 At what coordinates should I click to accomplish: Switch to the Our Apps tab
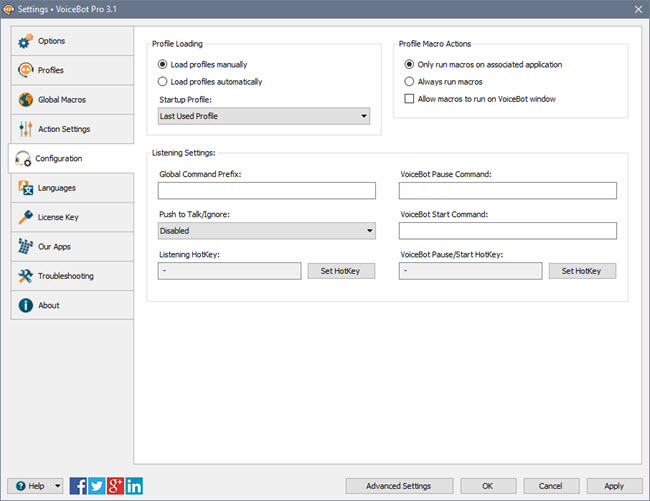(x=72, y=247)
